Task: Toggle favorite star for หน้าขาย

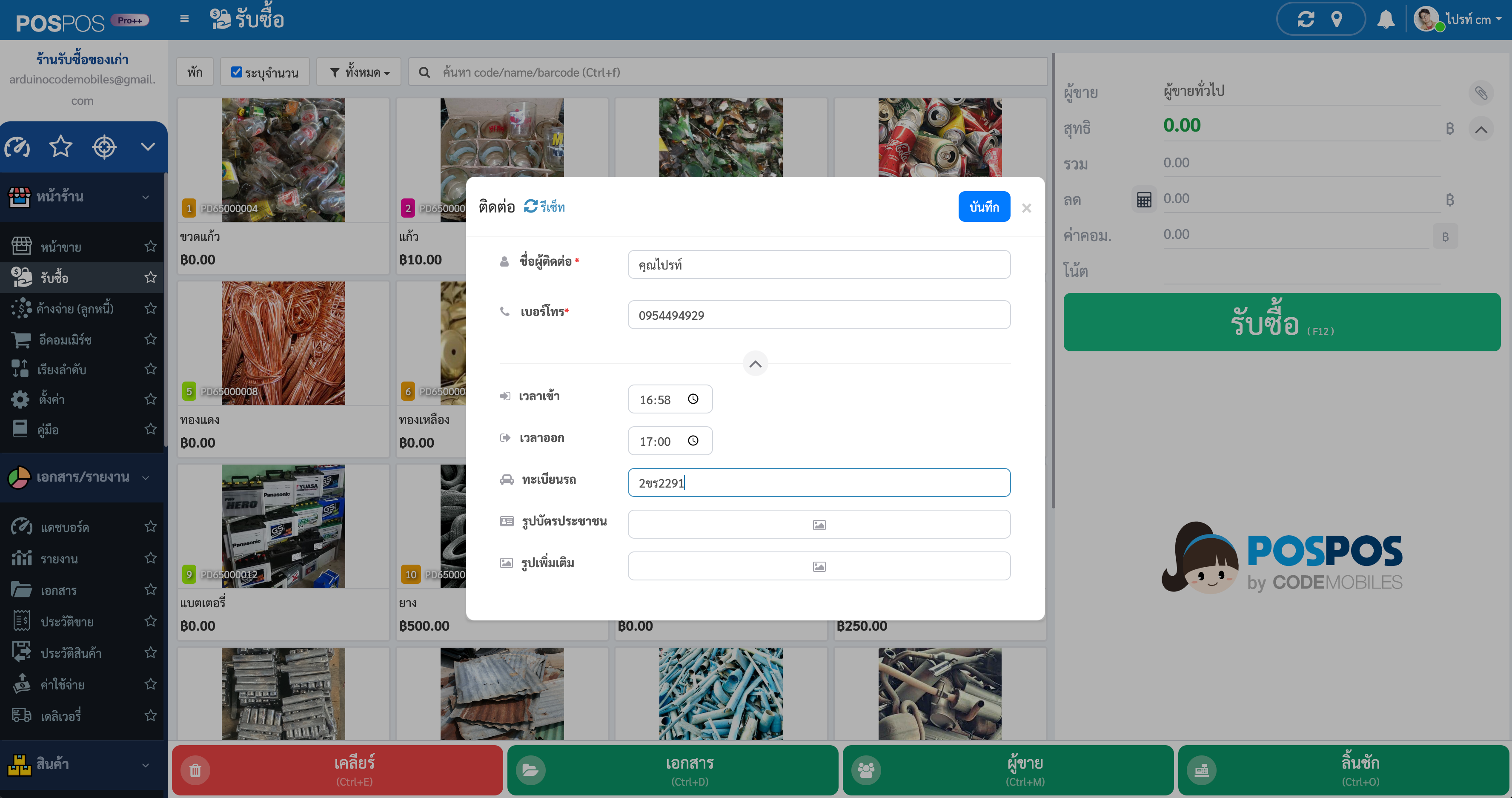Action: pos(151,246)
